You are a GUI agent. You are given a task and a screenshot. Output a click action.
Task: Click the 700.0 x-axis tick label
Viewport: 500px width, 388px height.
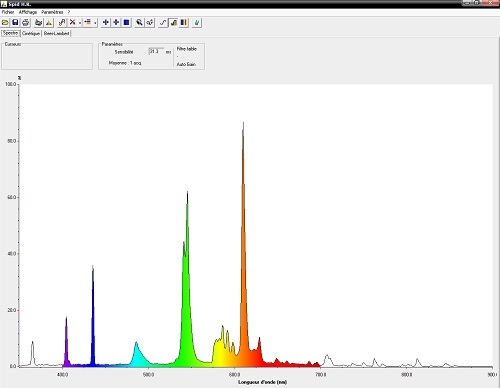click(x=320, y=375)
